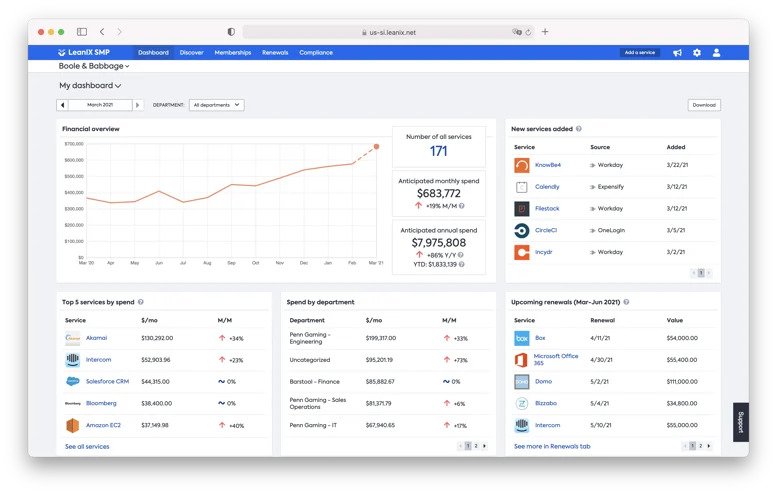Go to page 2 of Spend by department
Screen dimensions: 777x494
pyautogui.click(x=476, y=446)
